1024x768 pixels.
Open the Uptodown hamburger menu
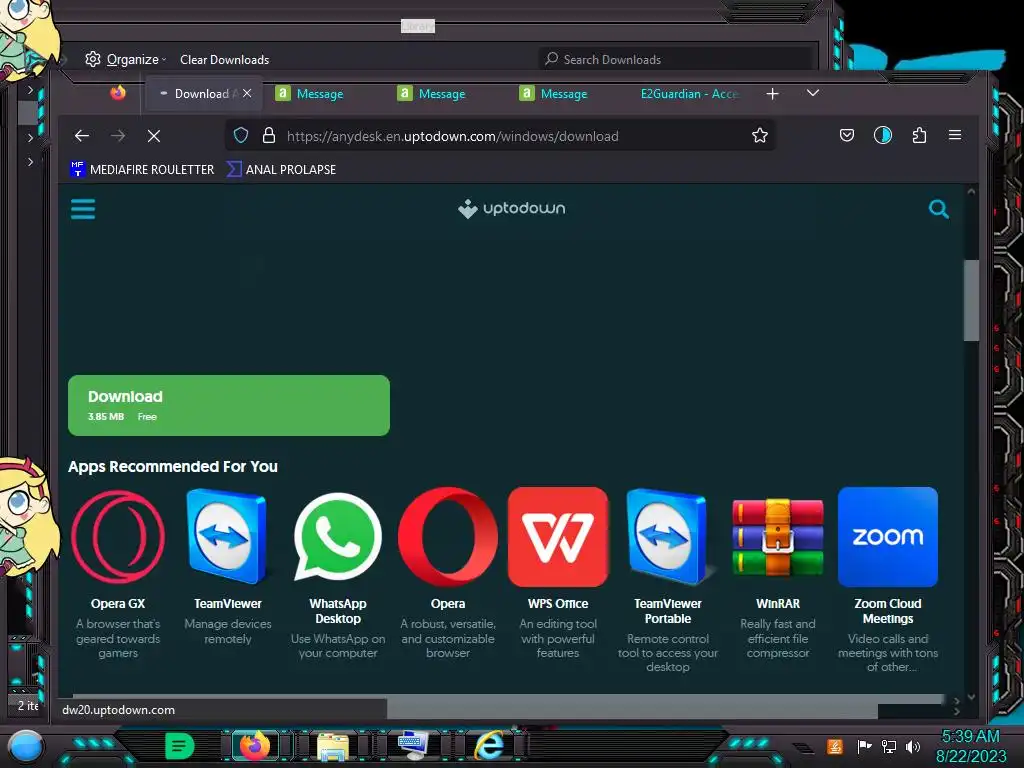click(83, 209)
